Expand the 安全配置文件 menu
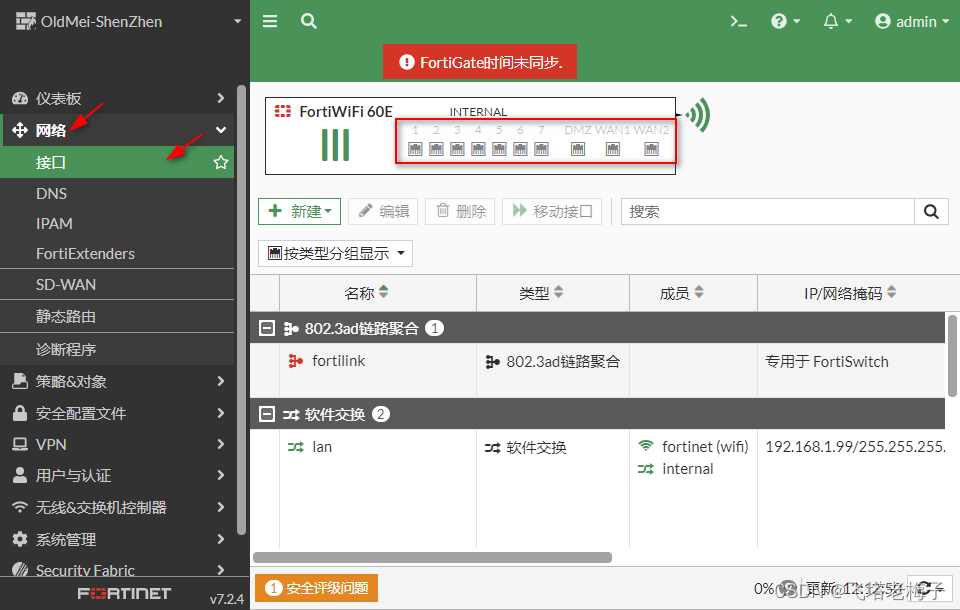 (x=118, y=413)
